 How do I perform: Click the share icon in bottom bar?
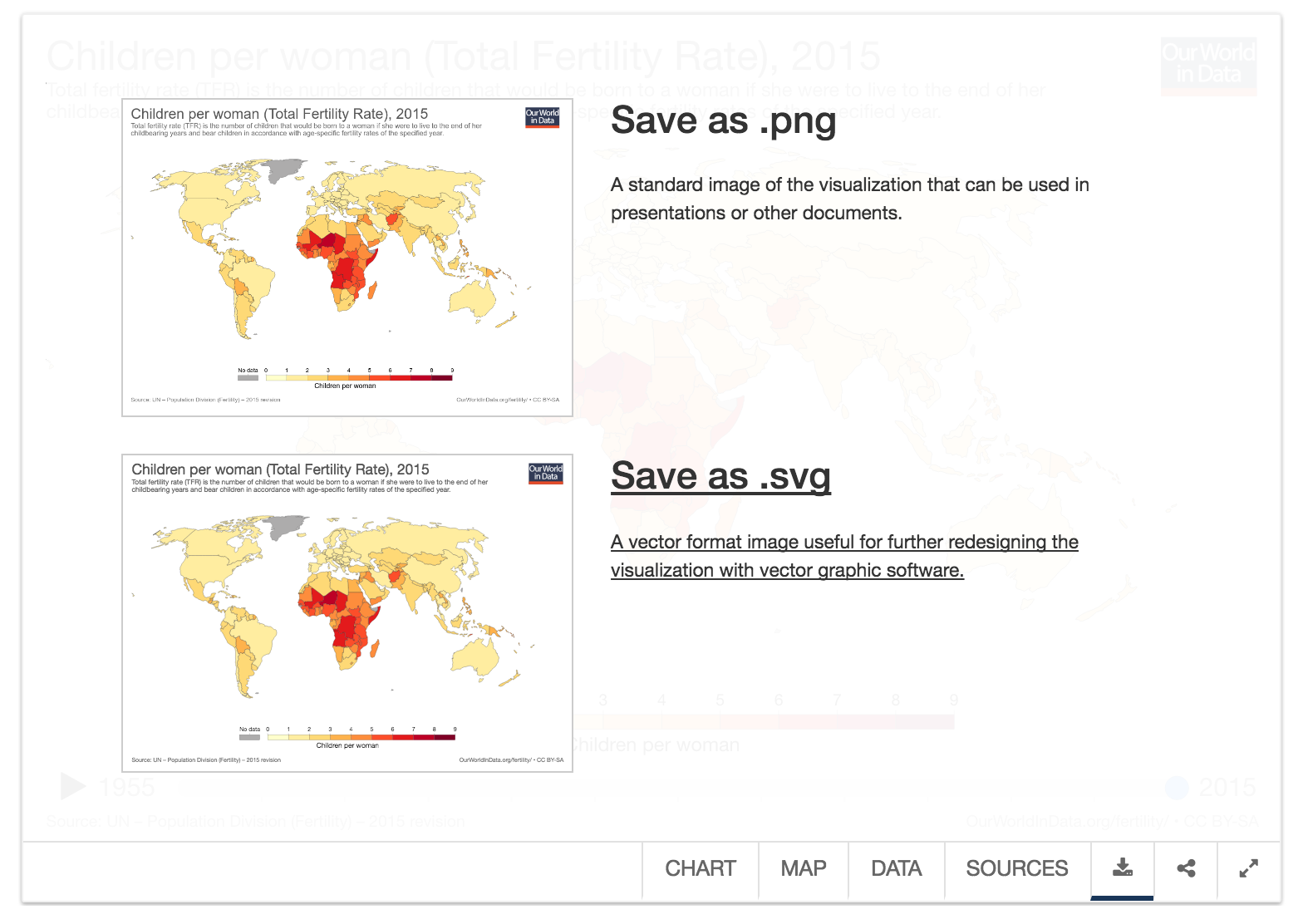tap(1186, 868)
